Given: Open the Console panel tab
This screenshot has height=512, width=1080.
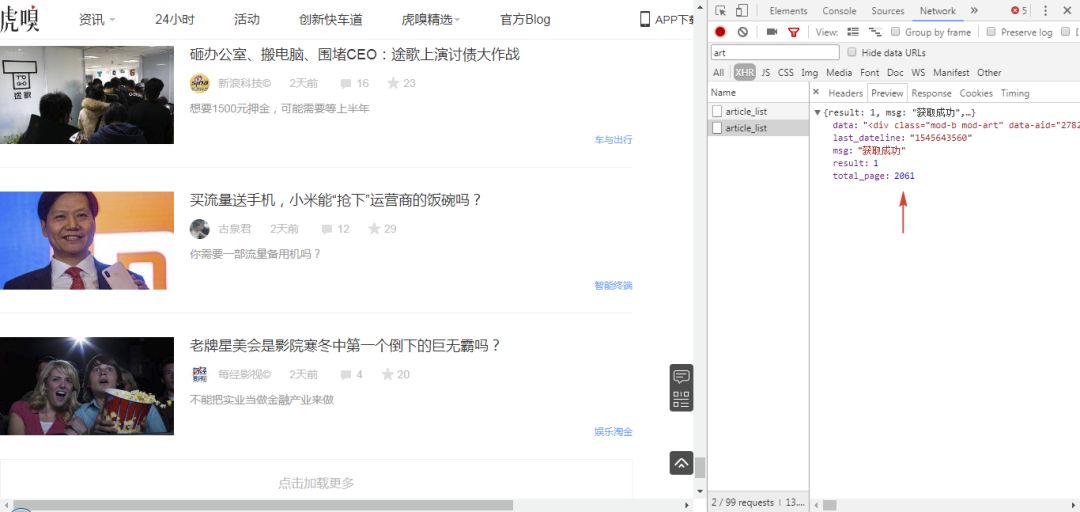Looking at the screenshot, I should pyautogui.click(x=839, y=11).
